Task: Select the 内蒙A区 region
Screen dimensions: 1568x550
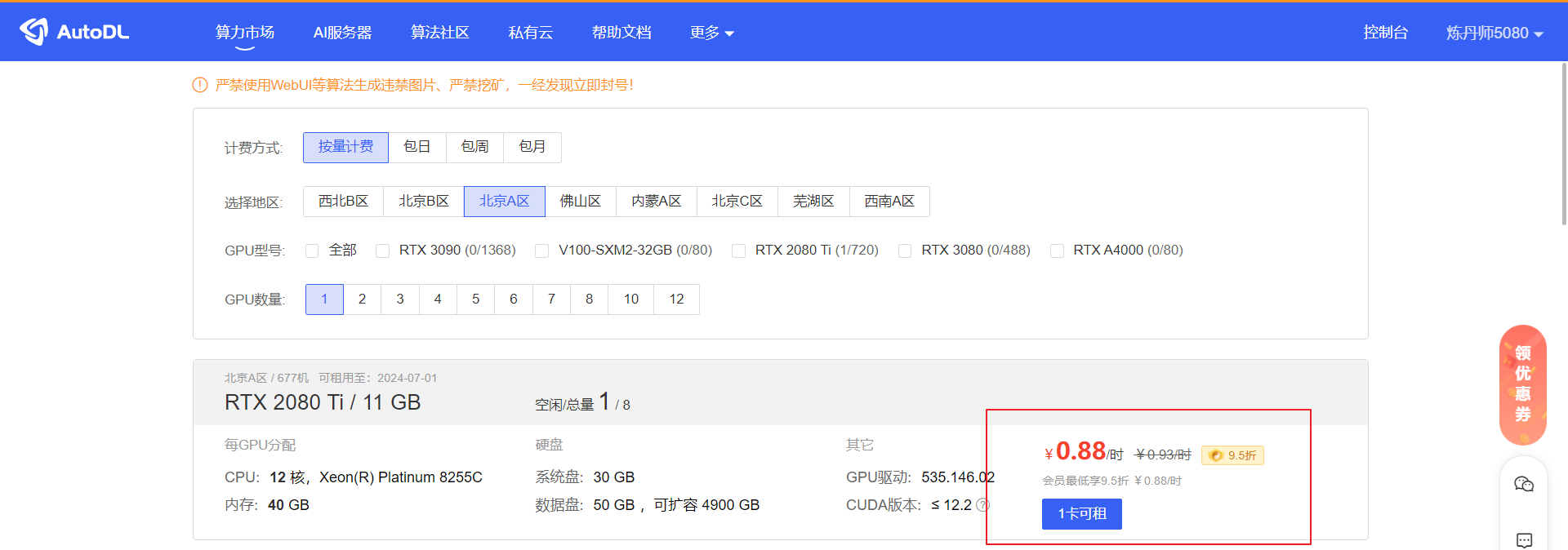Action: 657,202
